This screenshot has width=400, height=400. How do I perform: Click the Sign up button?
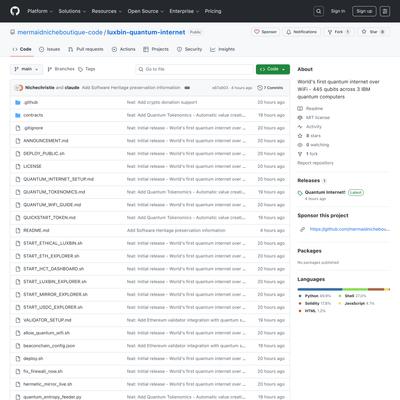364,11
